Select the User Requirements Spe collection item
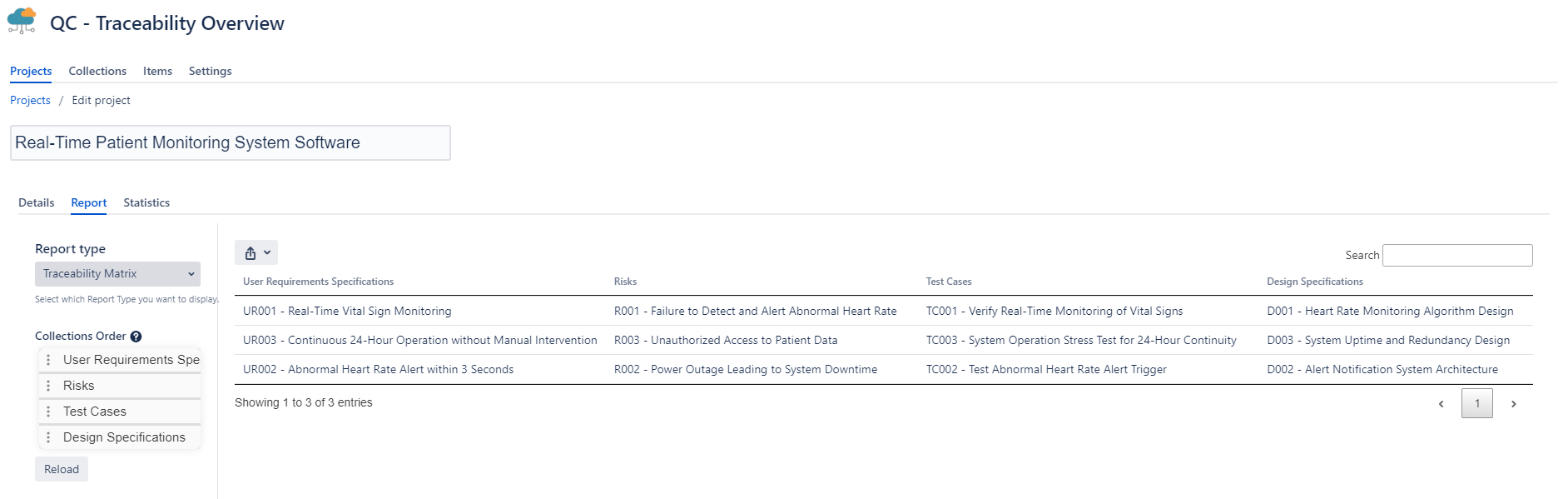Image resolution: width=1568 pixels, height=499 pixels. pyautogui.click(x=120, y=360)
